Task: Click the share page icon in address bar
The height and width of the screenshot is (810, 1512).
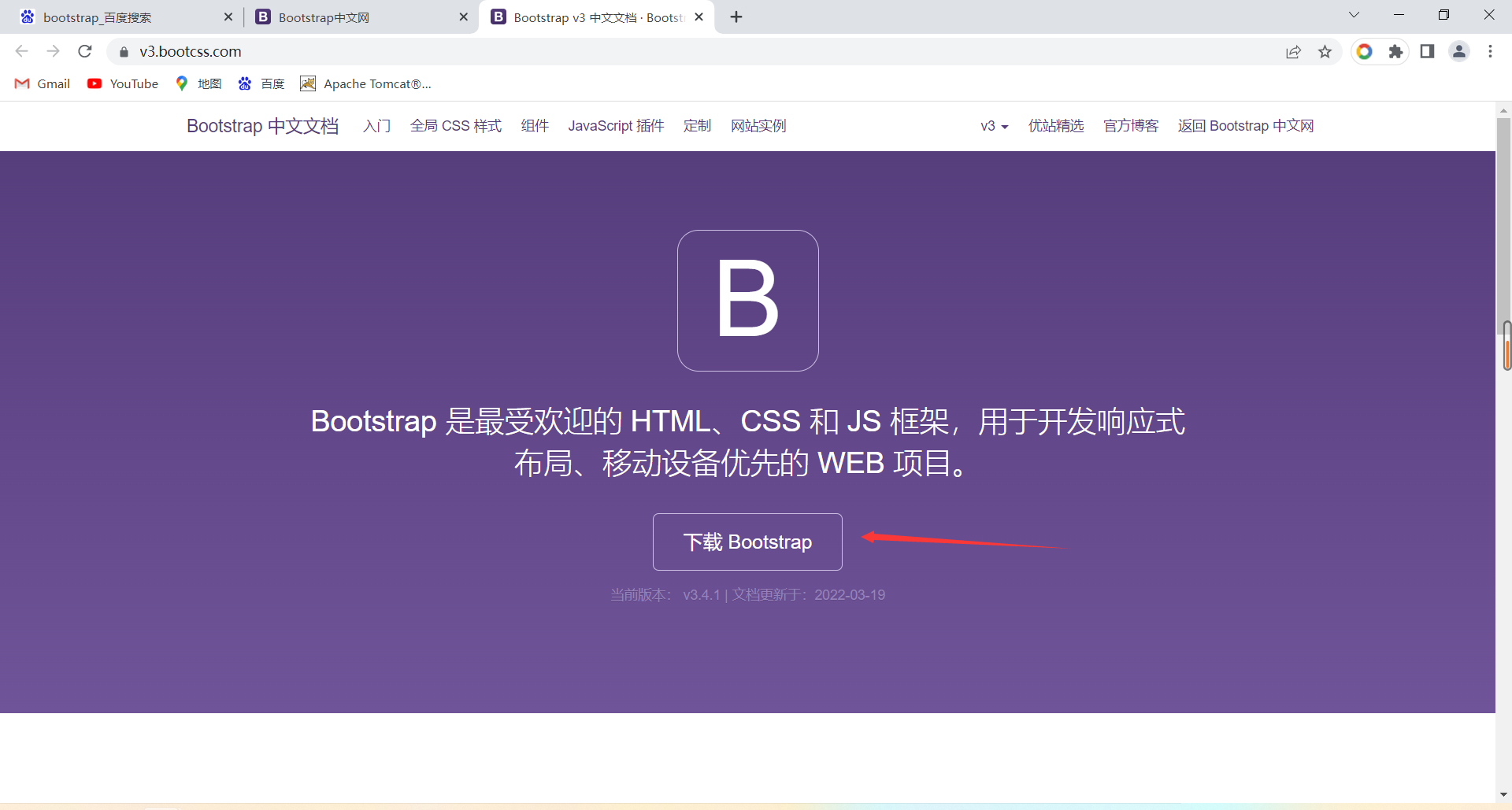Action: click(1293, 52)
